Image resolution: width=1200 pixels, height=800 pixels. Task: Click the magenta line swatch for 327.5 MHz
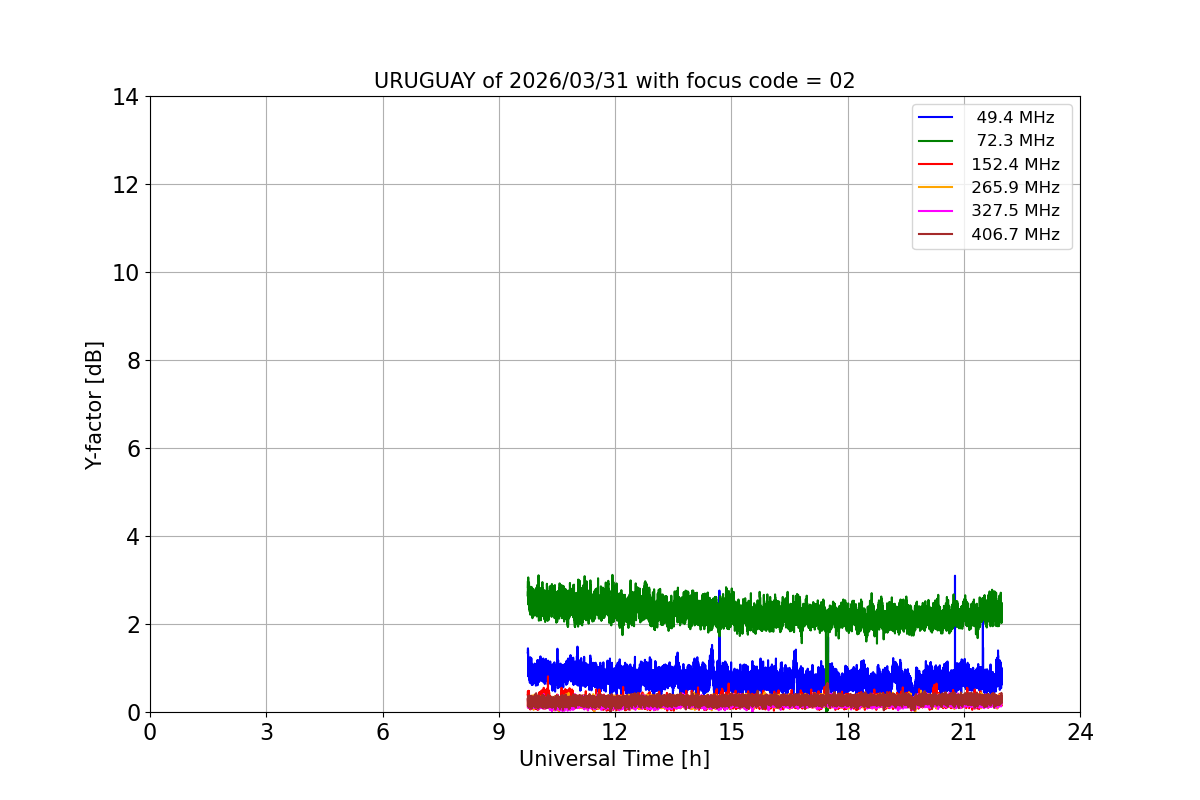[x=936, y=211]
